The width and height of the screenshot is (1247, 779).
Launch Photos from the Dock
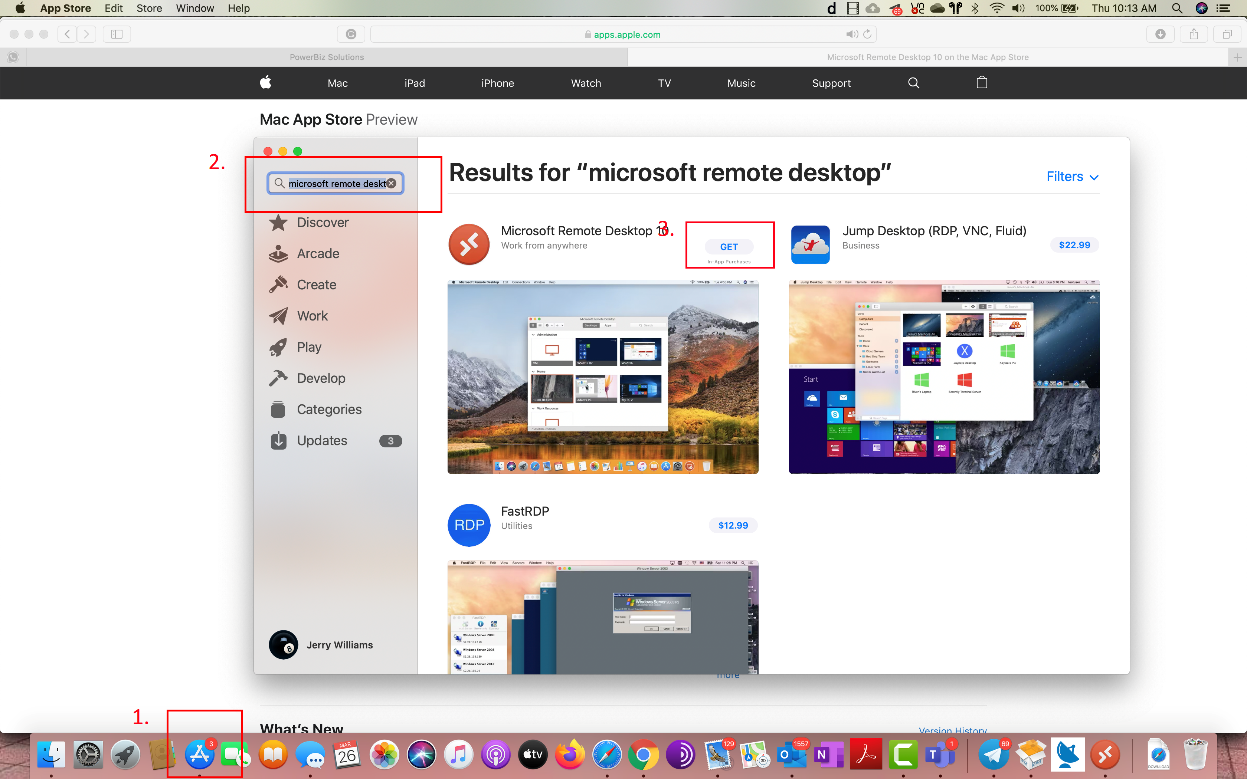384,755
